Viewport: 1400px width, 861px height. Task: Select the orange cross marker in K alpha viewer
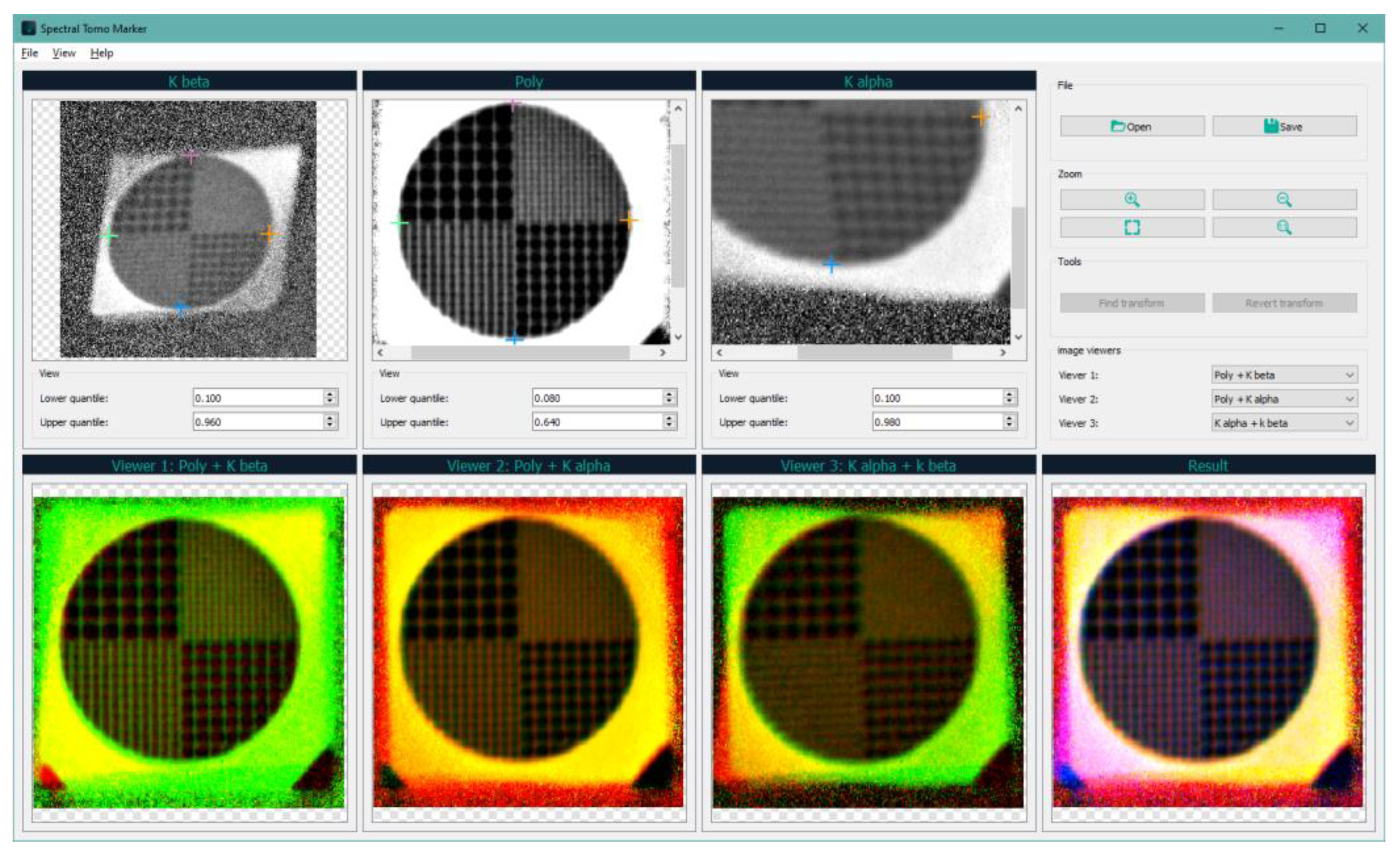(x=982, y=117)
